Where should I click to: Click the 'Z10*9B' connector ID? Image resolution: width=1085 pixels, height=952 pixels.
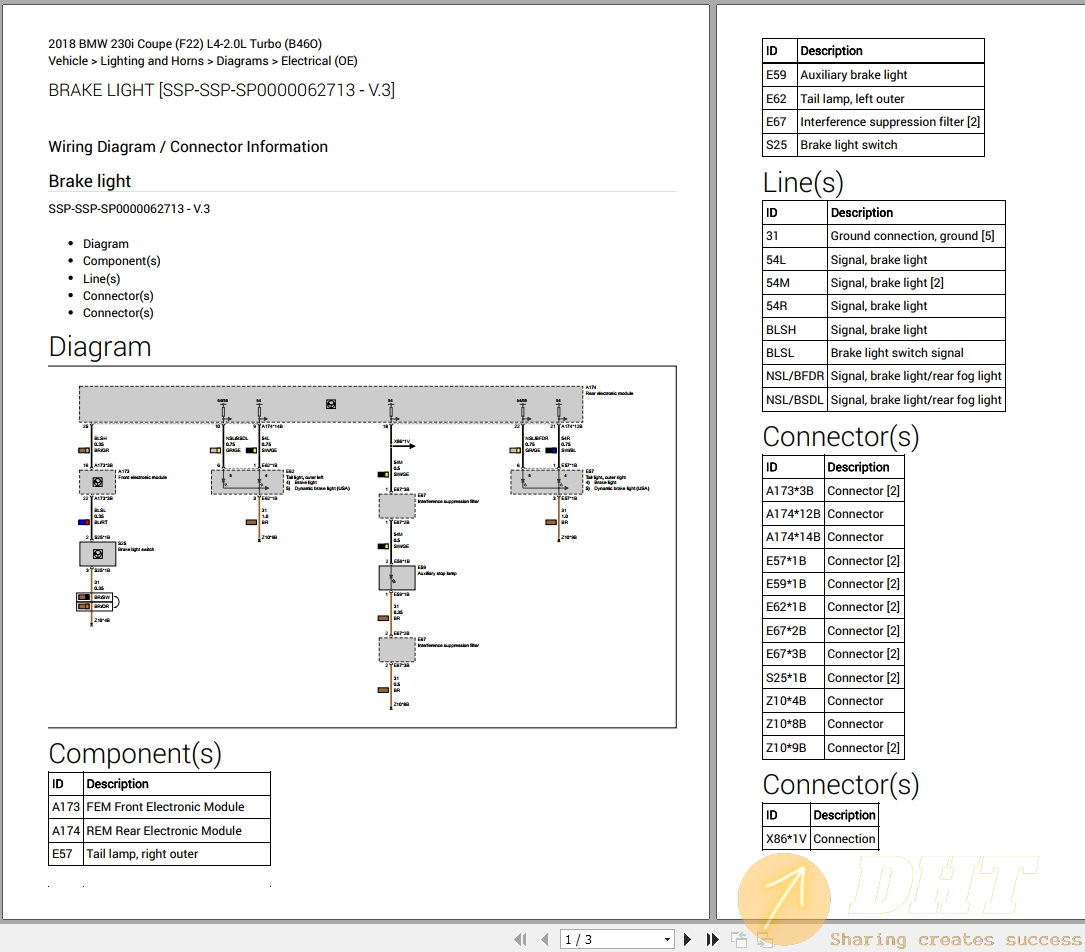[x=793, y=747]
